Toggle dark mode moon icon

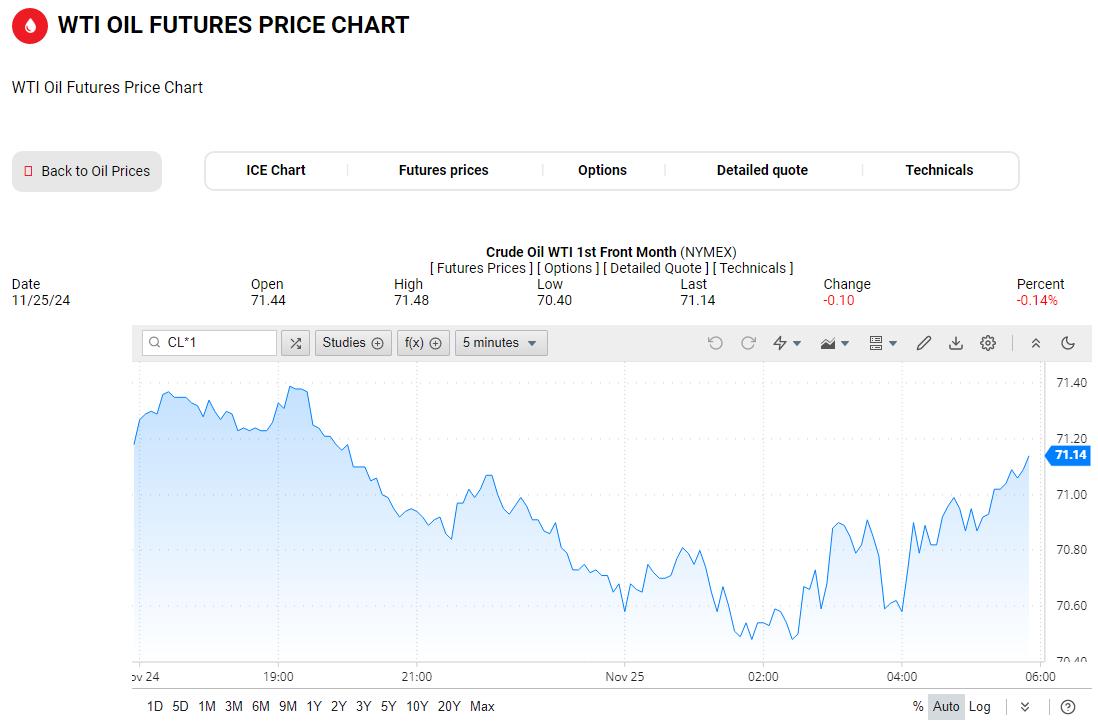1068,343
